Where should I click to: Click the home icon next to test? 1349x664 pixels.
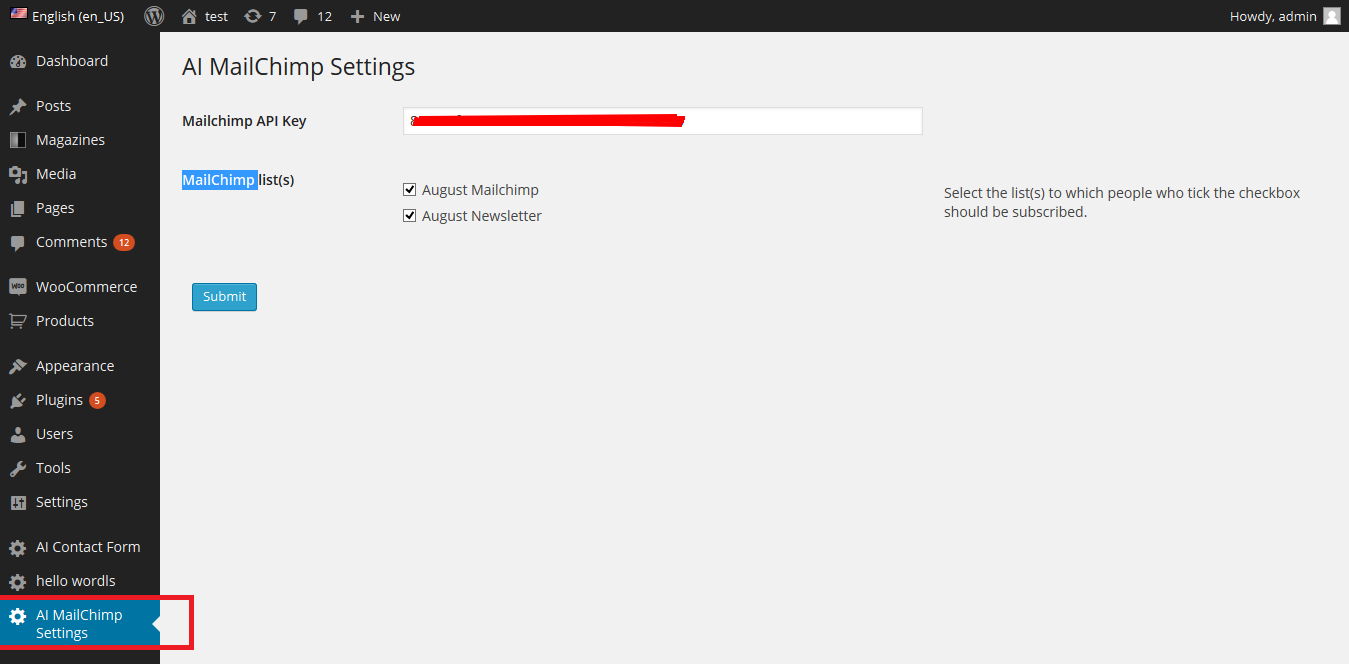(189, 16)
